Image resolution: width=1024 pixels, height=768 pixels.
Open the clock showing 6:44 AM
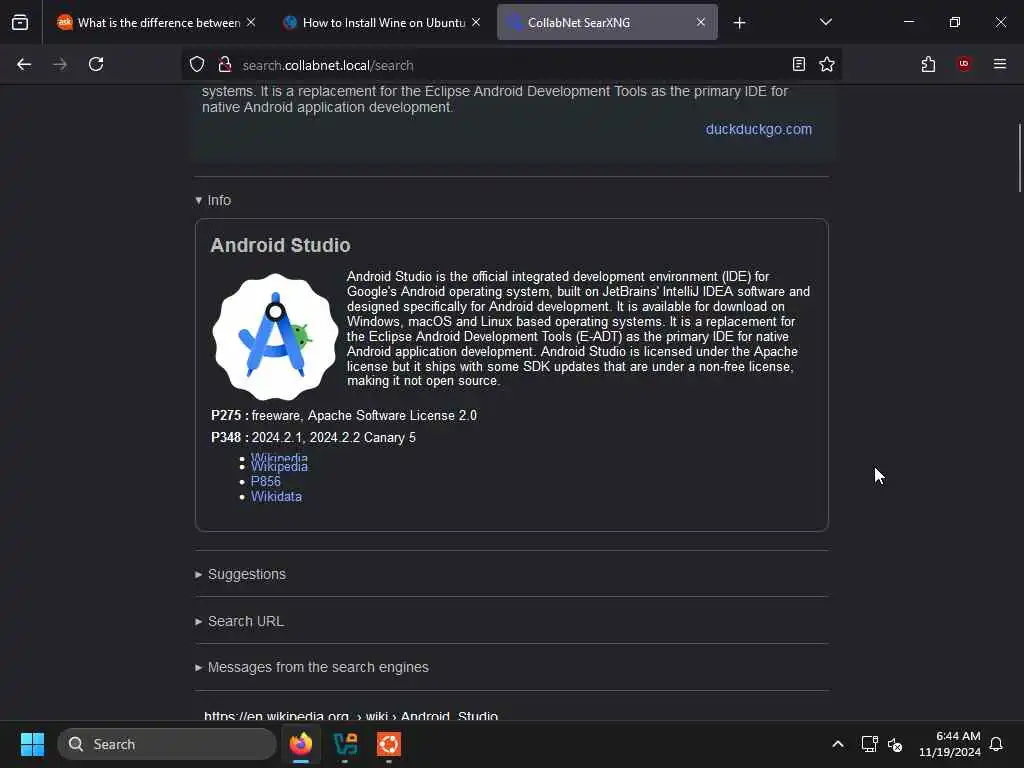point(950,744)
